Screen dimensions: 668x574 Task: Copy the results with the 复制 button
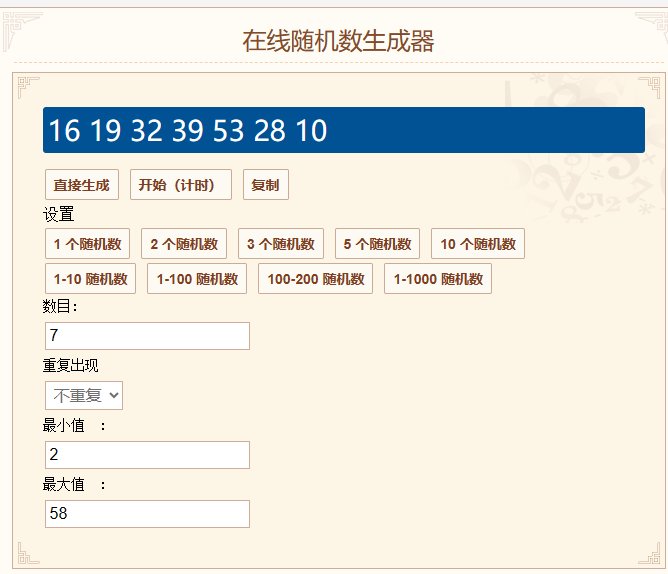click(266, 185)
